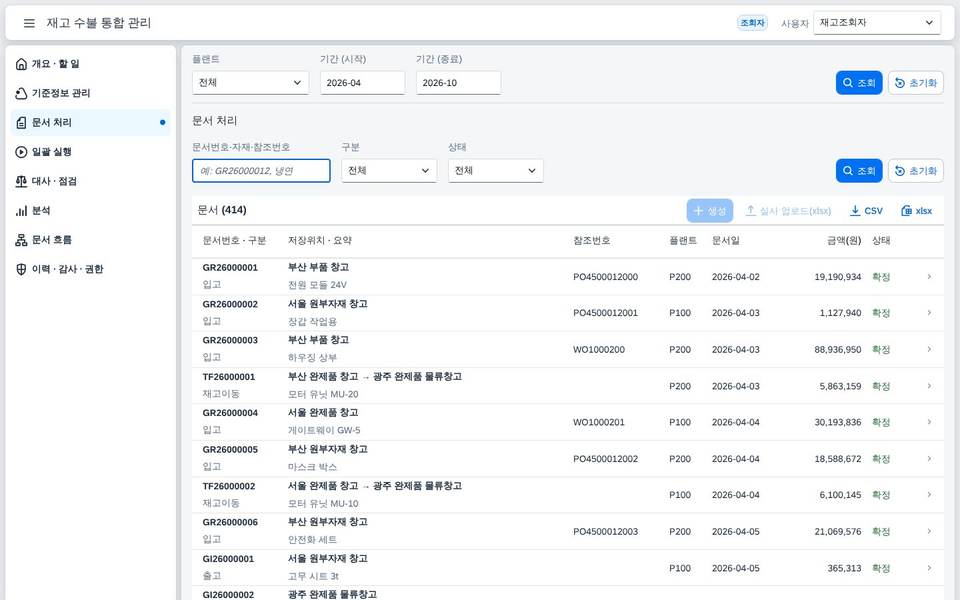Click 모터 유닛 MU-20 summary text
960x600 pixels.
[x=323, y=394]
